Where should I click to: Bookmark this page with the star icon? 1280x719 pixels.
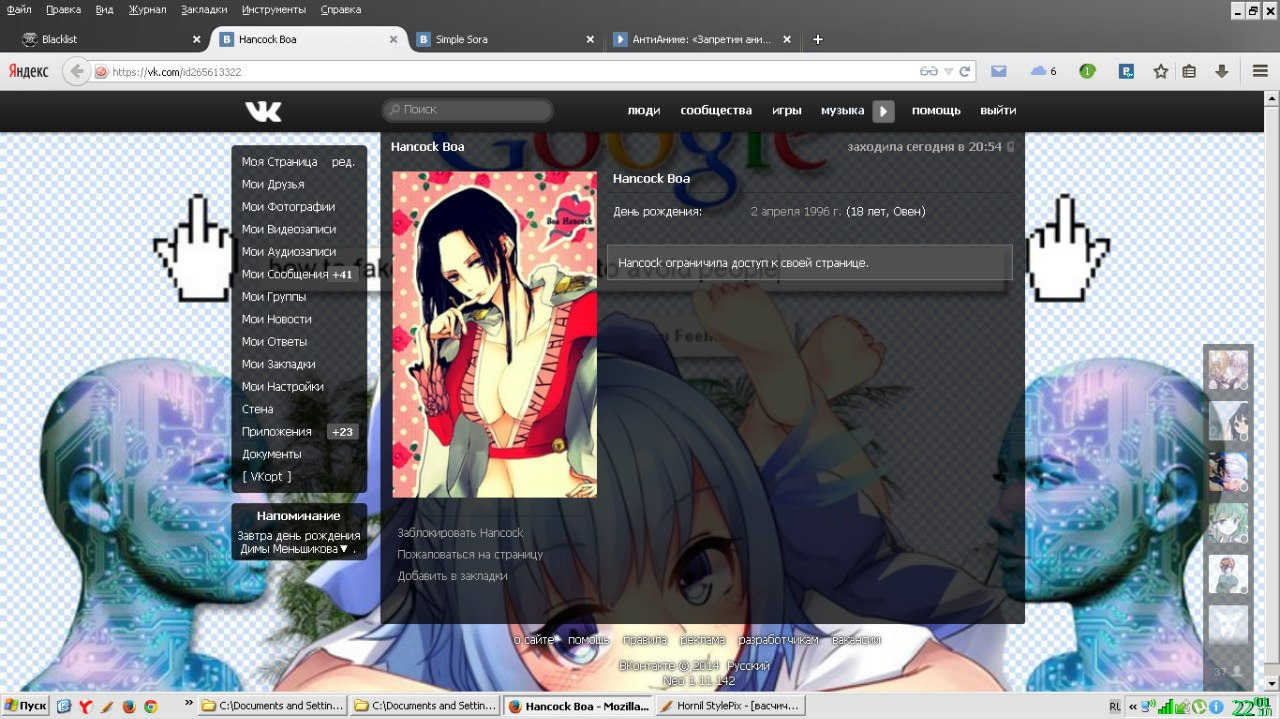point(1160,71)
